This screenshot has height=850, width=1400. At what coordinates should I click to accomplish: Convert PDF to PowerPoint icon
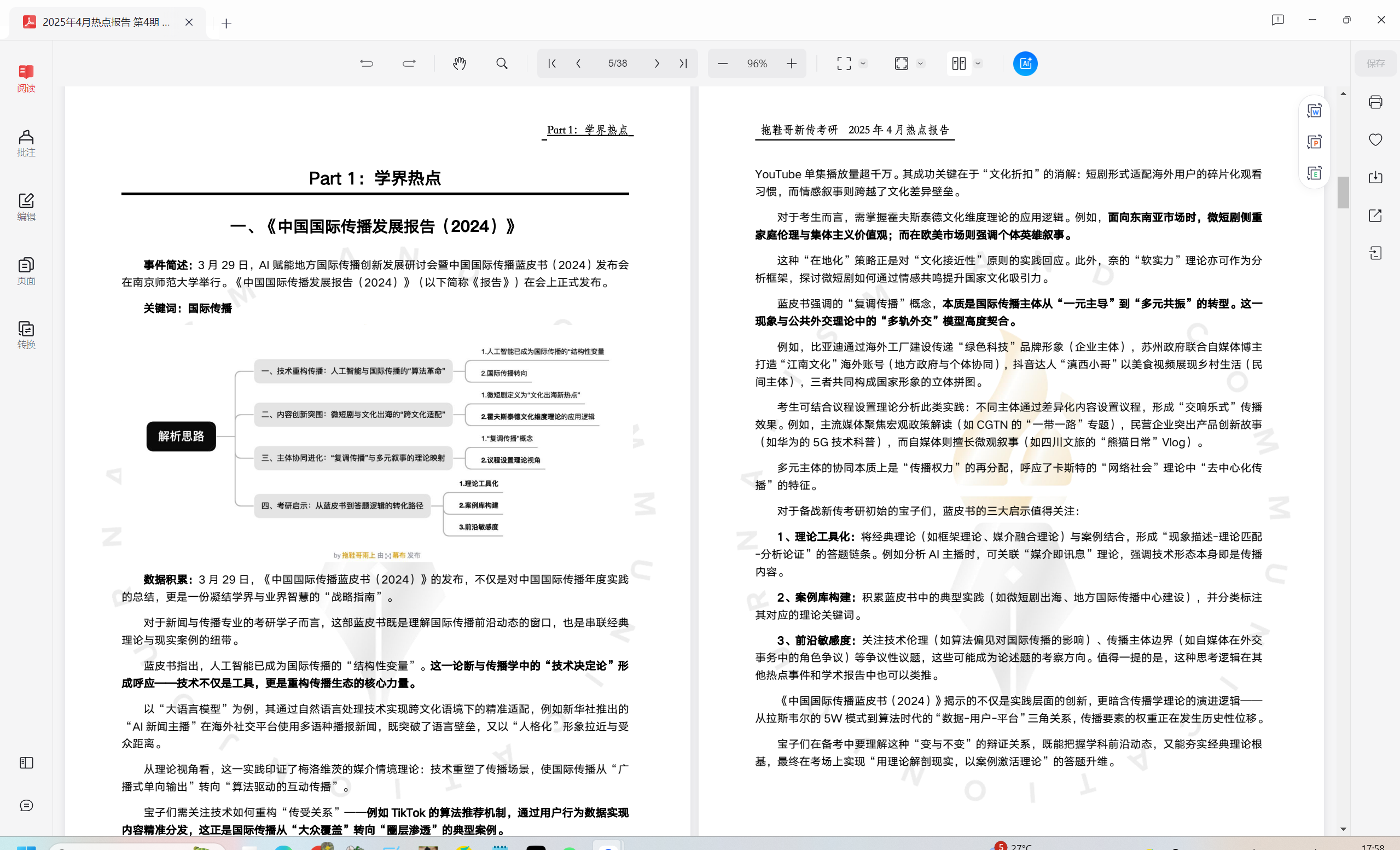1314,142
